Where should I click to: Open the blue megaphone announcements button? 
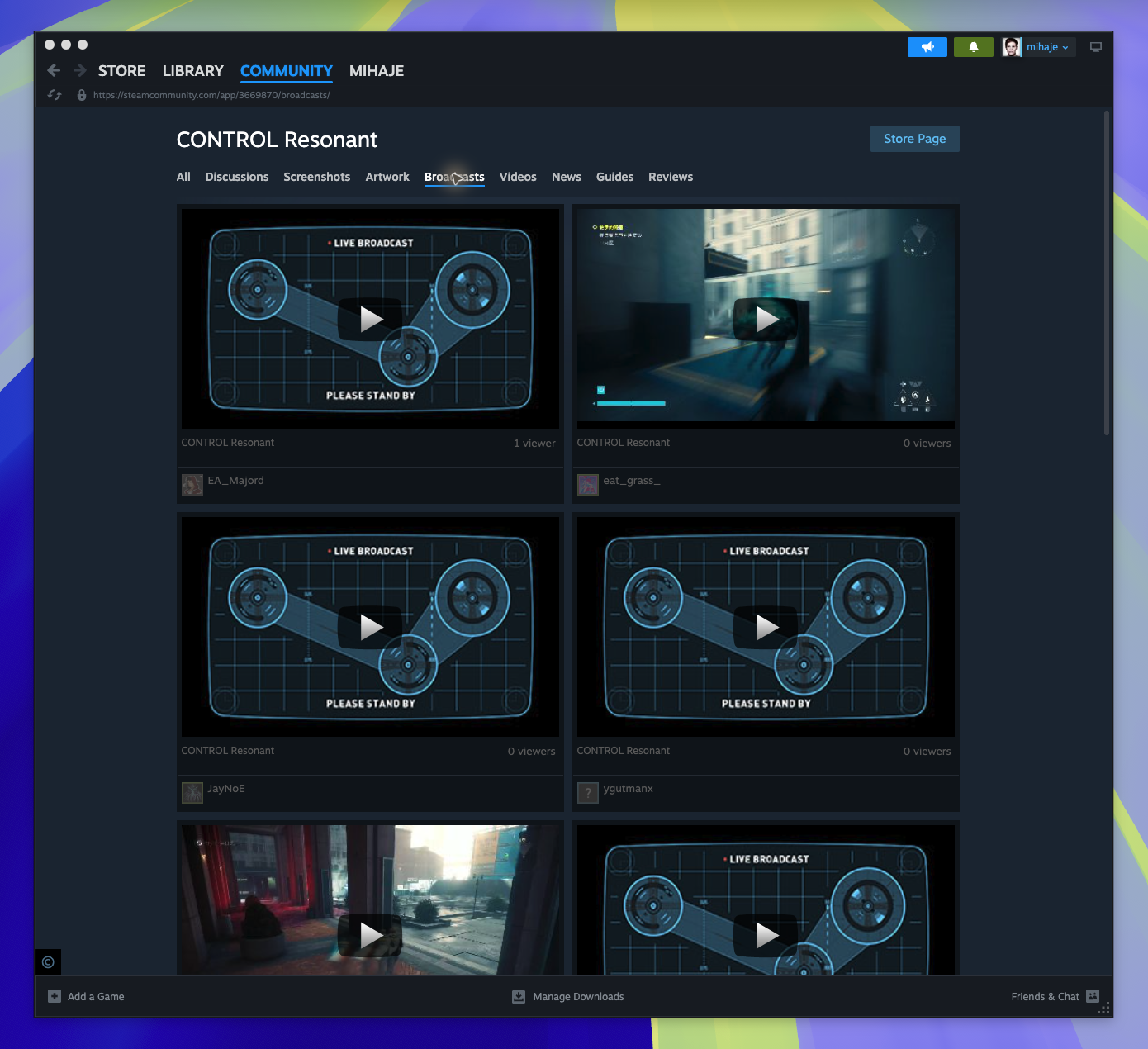[927, 47]
